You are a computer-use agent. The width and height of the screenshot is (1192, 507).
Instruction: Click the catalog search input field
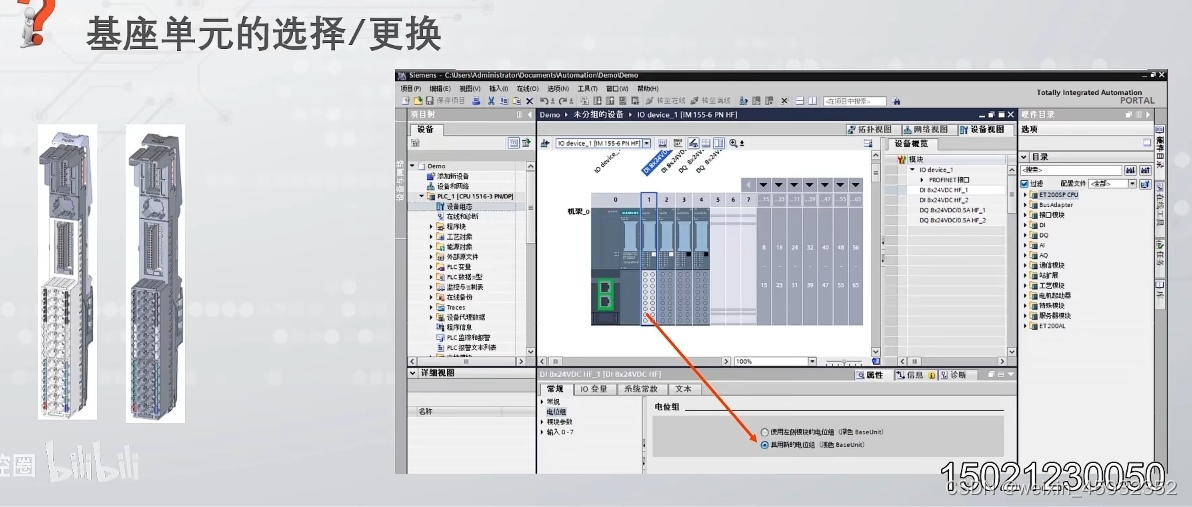click(x=1070, y=170)
